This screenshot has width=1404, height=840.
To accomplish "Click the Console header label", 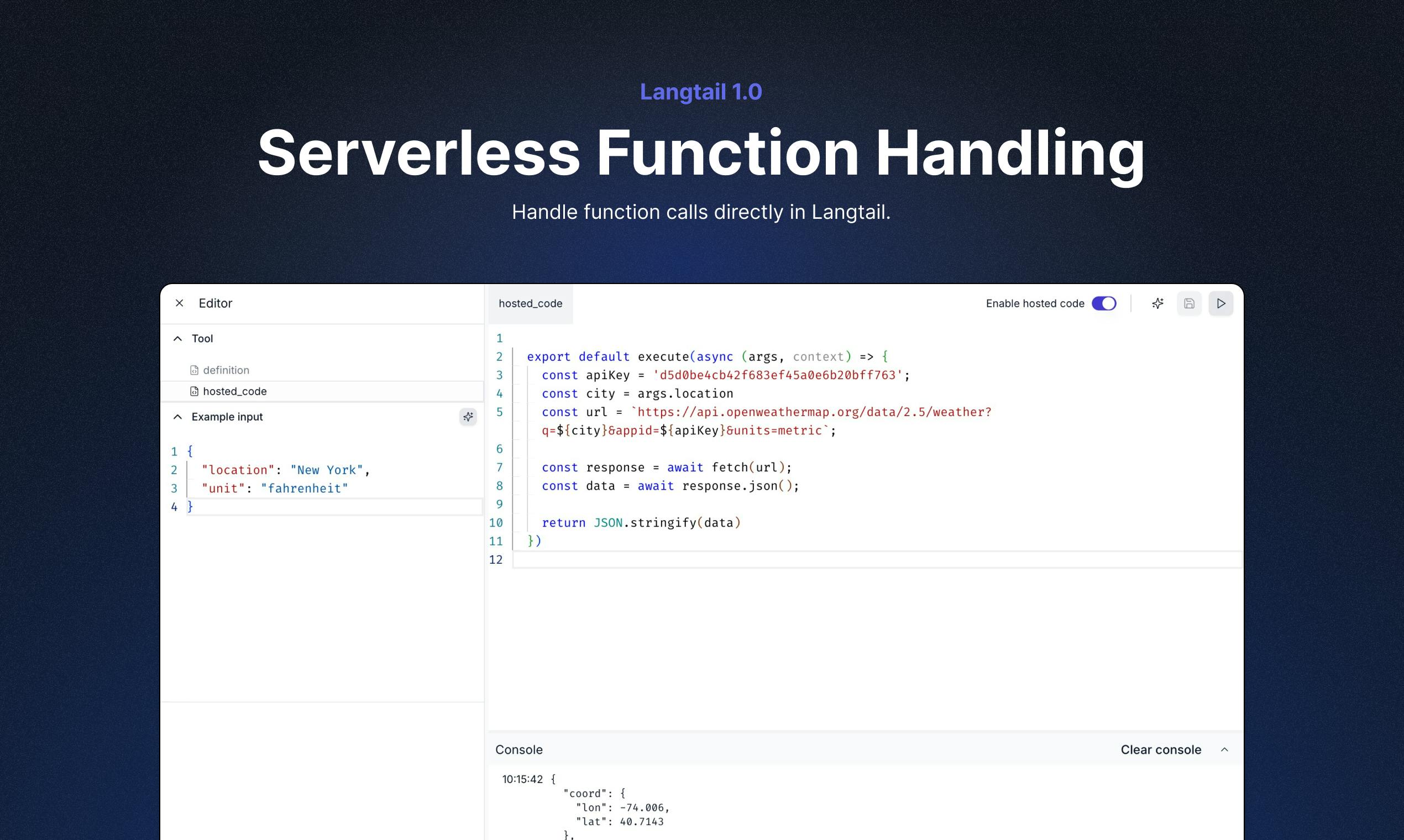I will tap(519, 749).
